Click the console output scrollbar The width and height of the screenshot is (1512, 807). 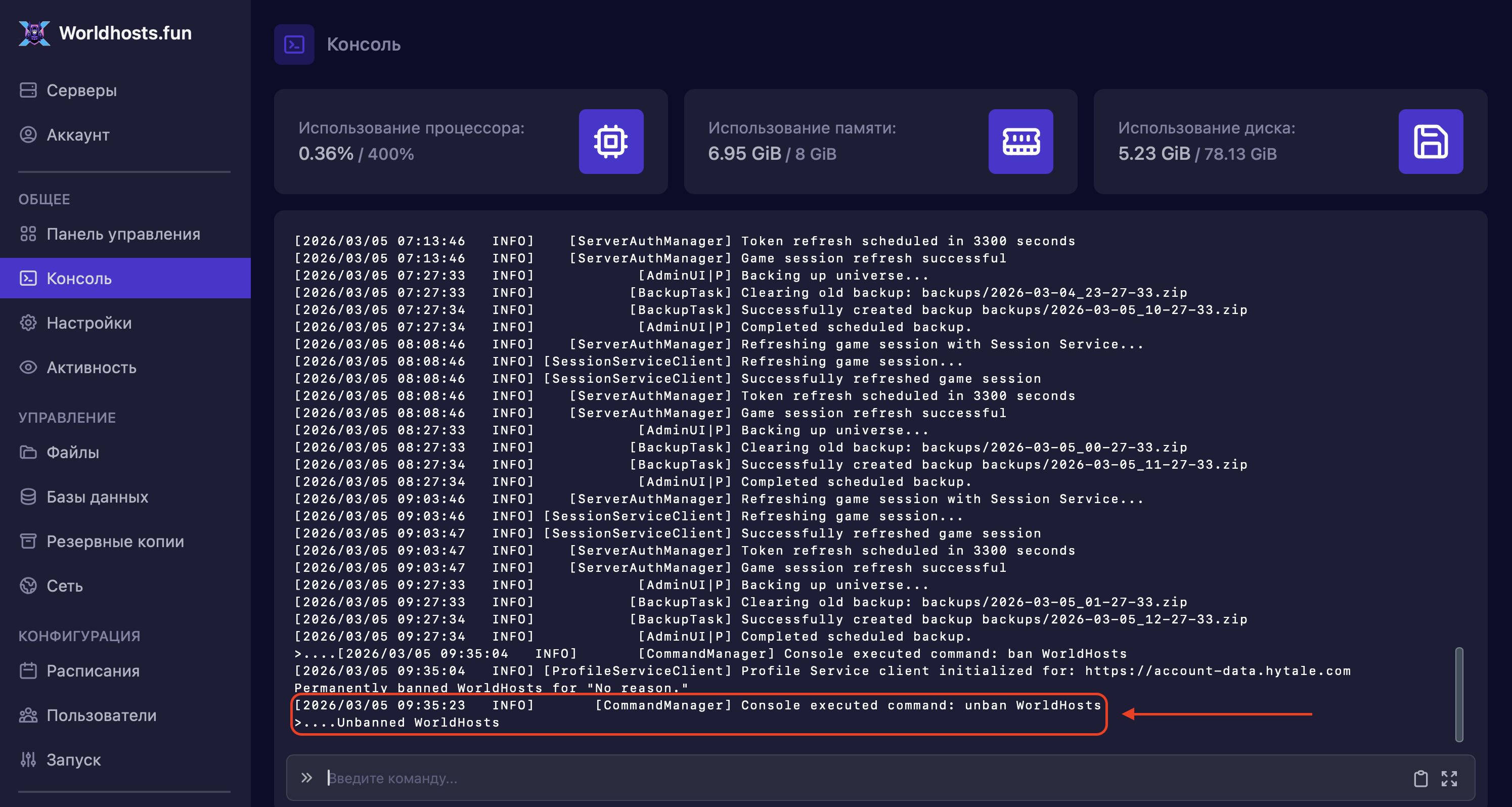coord(1458,694)
